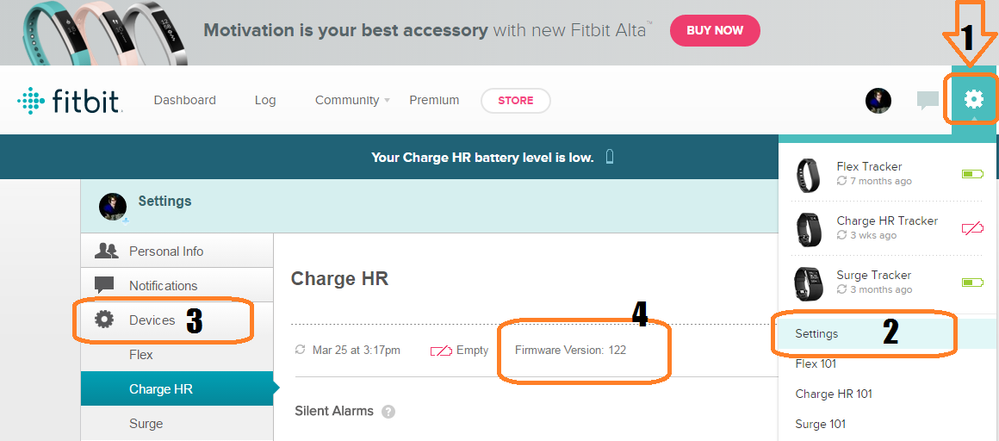This screenshot has width=999, height=441.
Task: Click the profile avatar in top navigation
Action: [878, 101]
